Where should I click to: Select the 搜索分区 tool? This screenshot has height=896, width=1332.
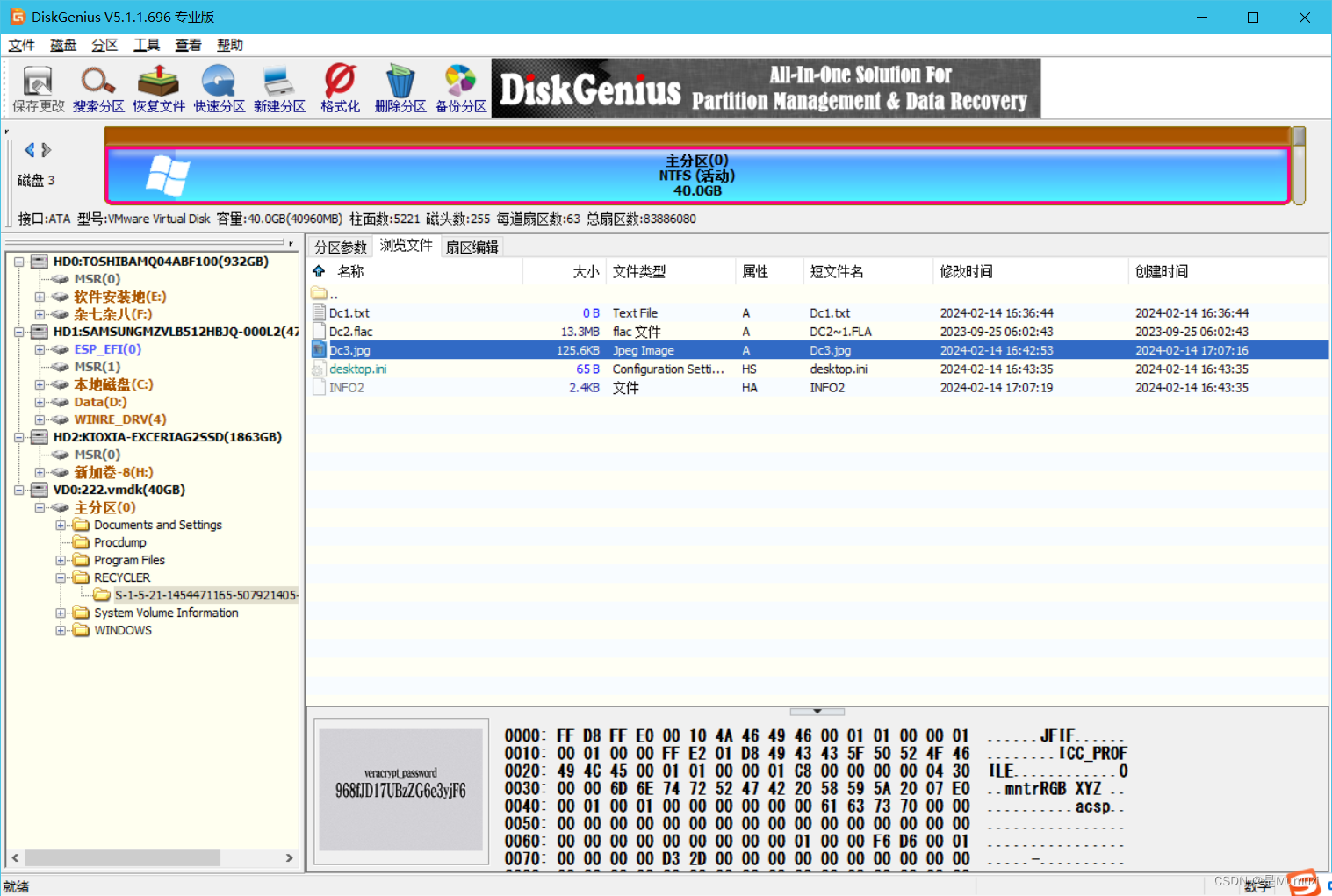(97, 87)
